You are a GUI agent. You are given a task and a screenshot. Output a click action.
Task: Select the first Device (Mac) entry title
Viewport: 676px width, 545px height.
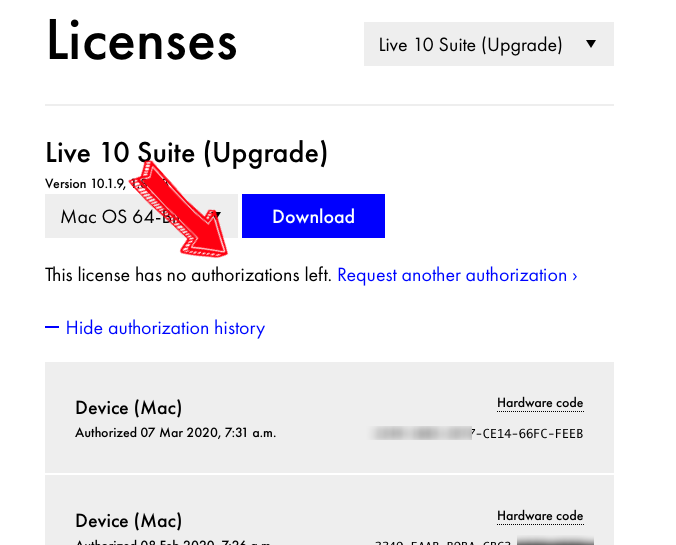[x=129, y=408]
